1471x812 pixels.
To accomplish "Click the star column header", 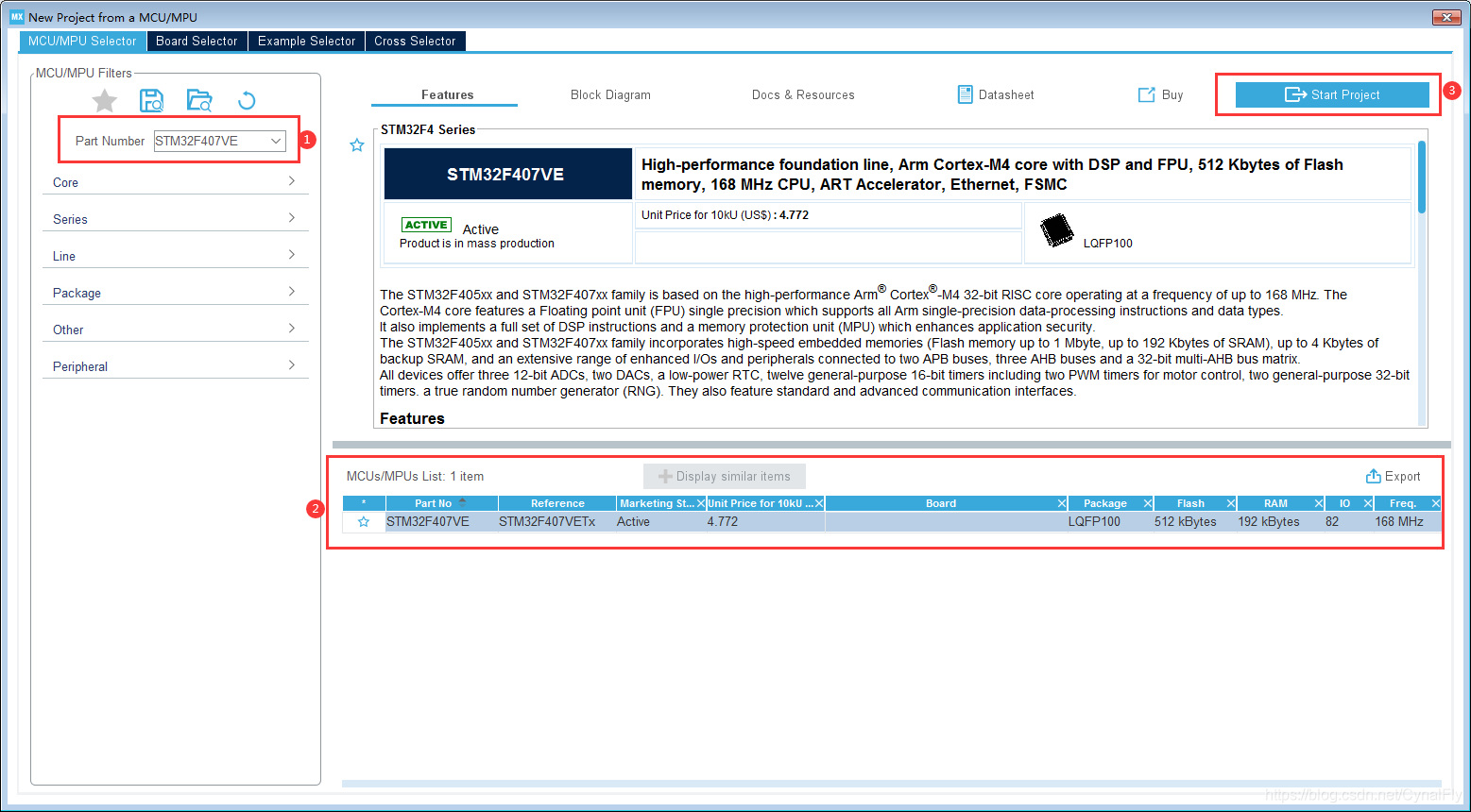I will [364, 503].
